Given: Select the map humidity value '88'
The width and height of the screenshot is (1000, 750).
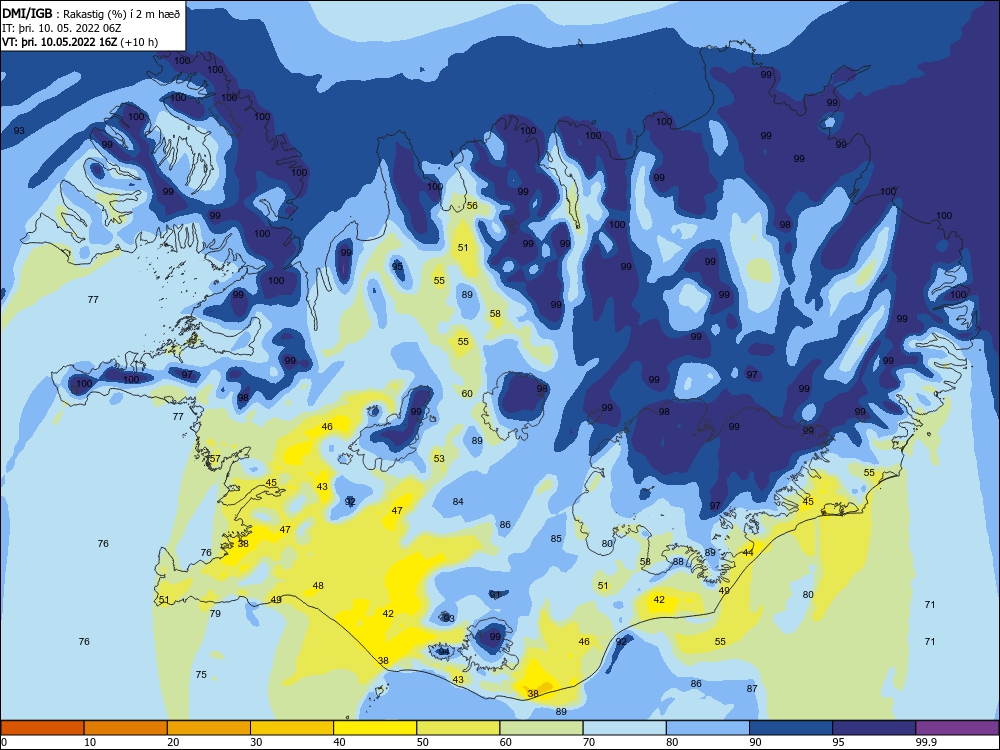Looking at the screenshot, I should (678, 562).
